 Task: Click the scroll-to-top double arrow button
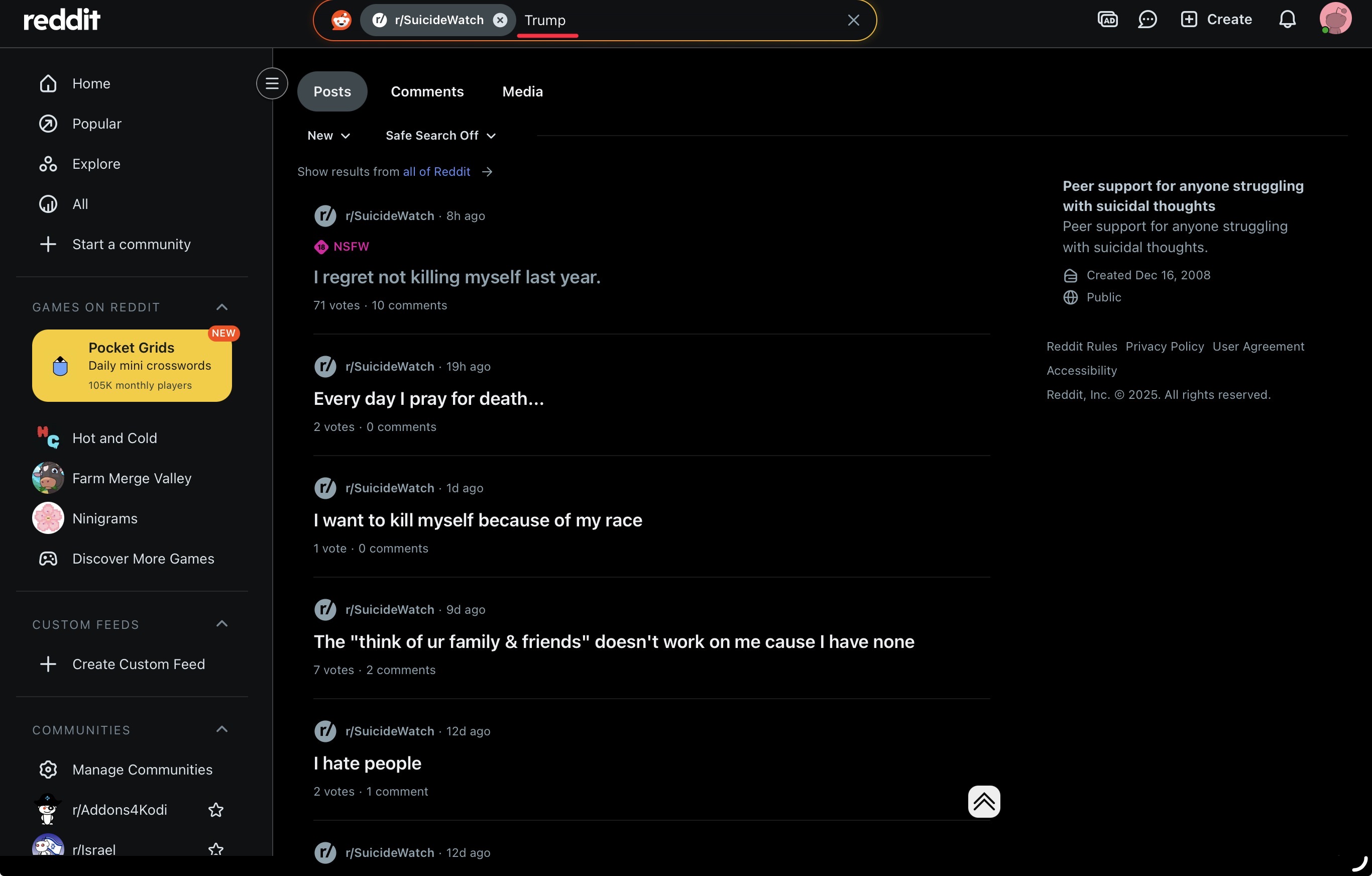[x=983, y=801]
